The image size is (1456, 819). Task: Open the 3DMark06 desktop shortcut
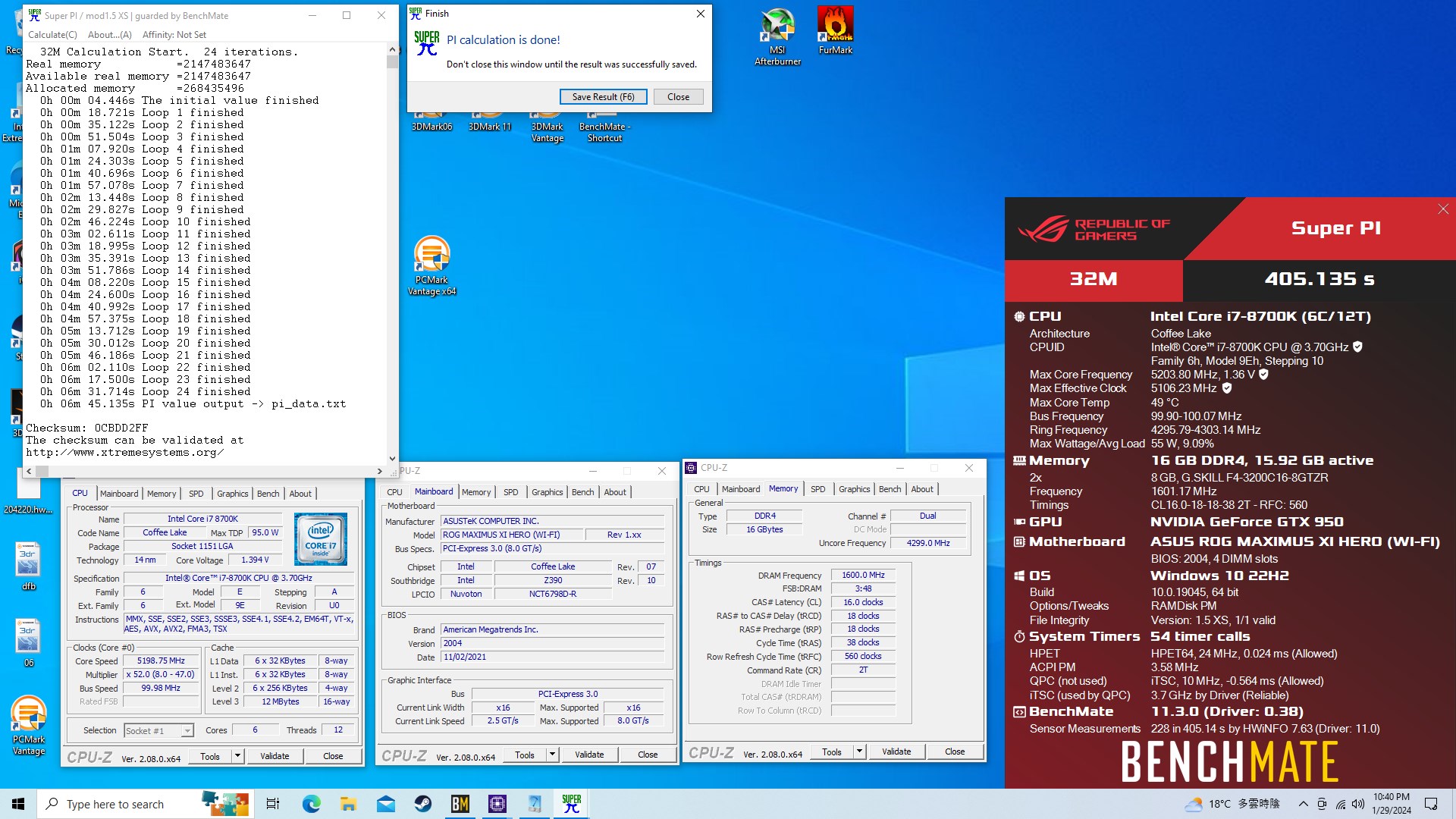tap(431, 121)
